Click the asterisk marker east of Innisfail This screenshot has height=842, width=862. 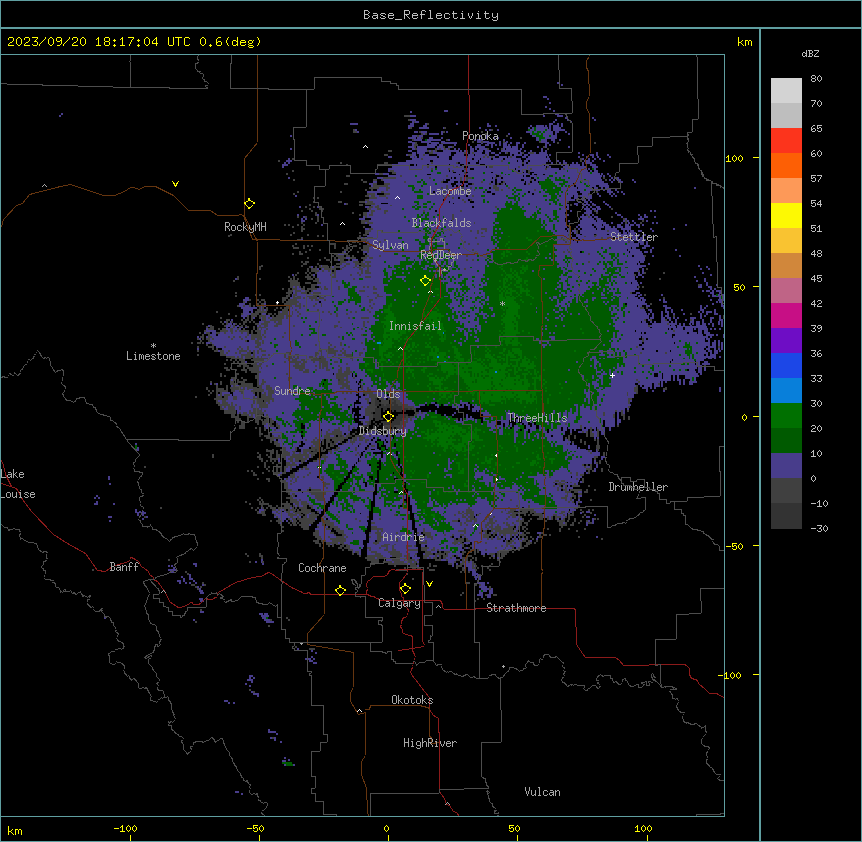(x=502, y=303)
